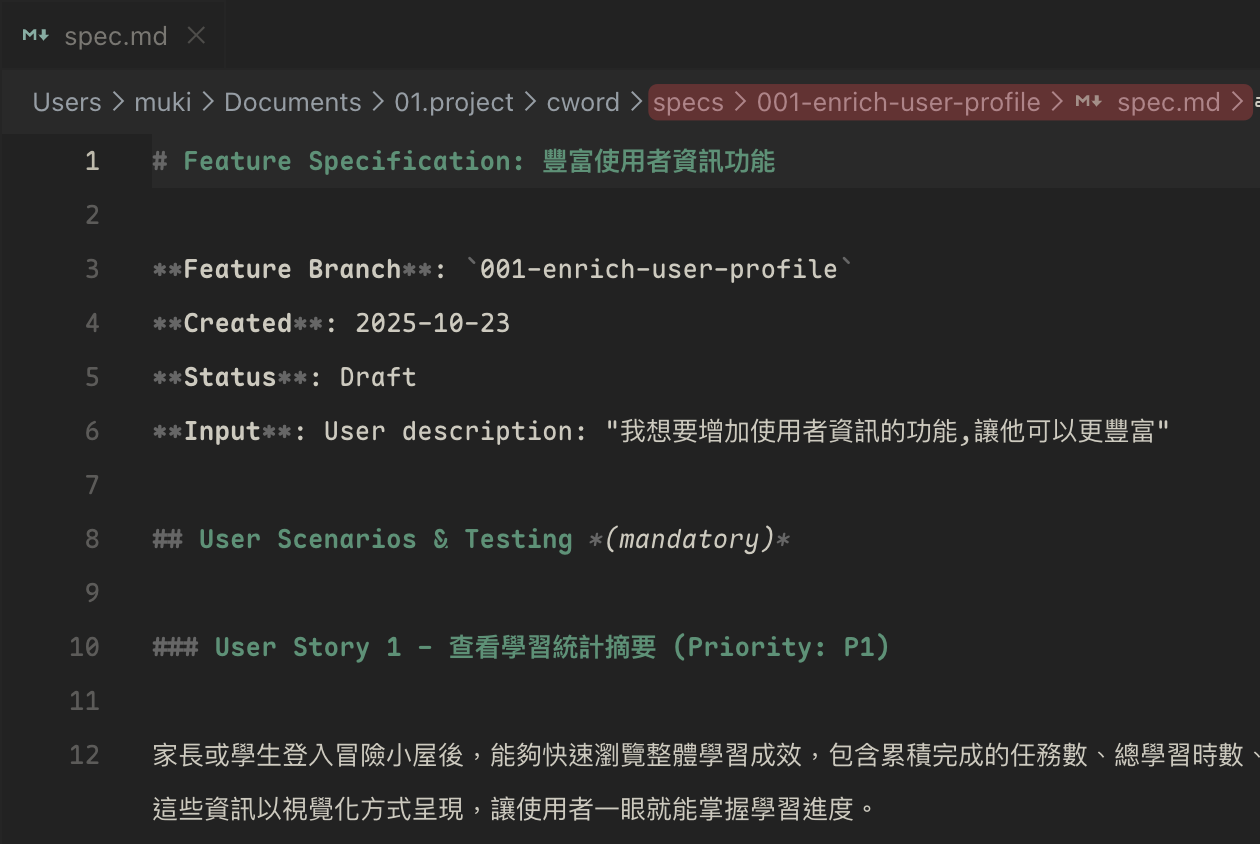Click line number 12 in the gutter
1260x844 pixels.
[x=85, y=755]
